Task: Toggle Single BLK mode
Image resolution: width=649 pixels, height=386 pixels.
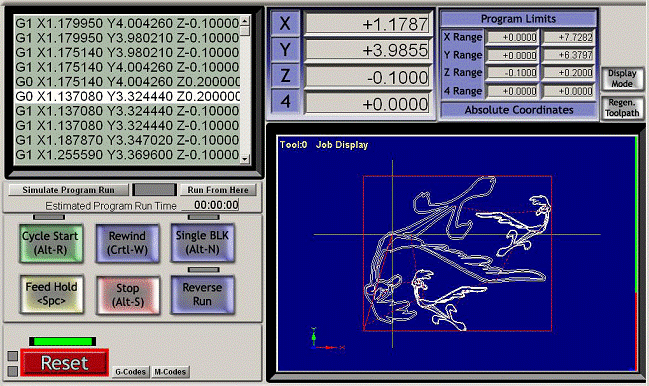Action: 202,243
